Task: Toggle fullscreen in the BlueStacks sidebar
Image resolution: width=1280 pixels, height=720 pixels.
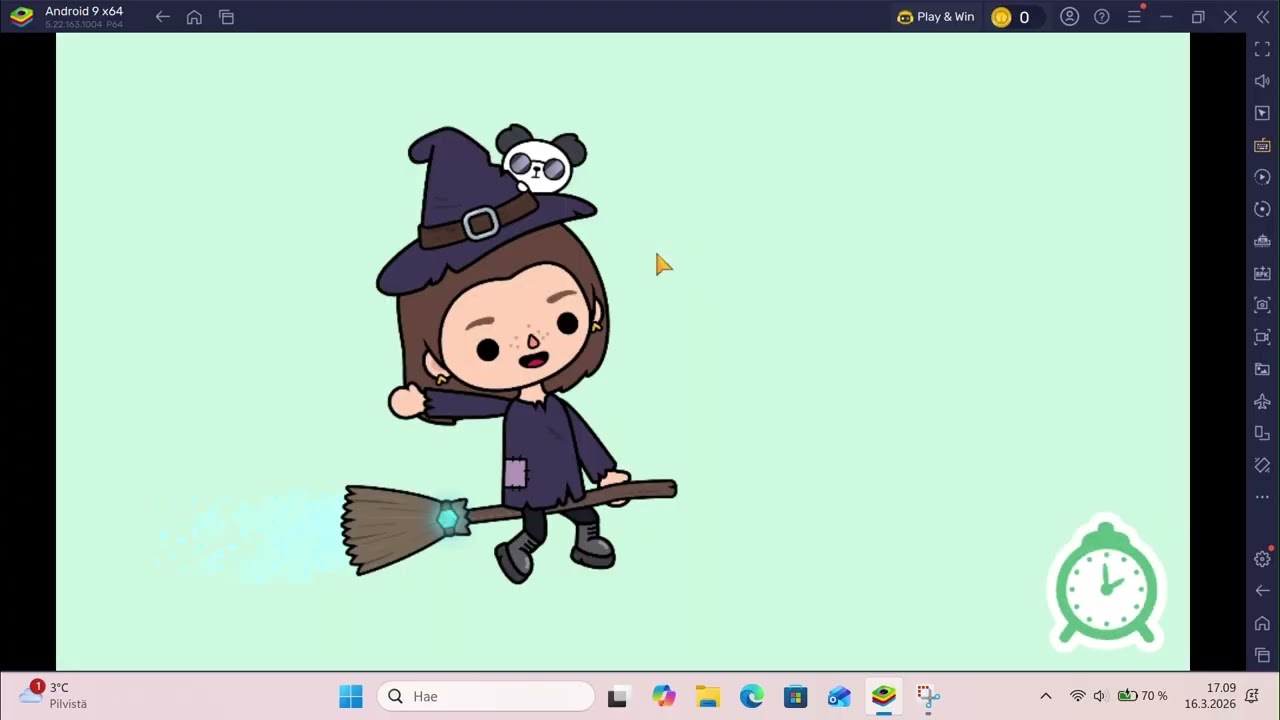Action: point(1262,49)
